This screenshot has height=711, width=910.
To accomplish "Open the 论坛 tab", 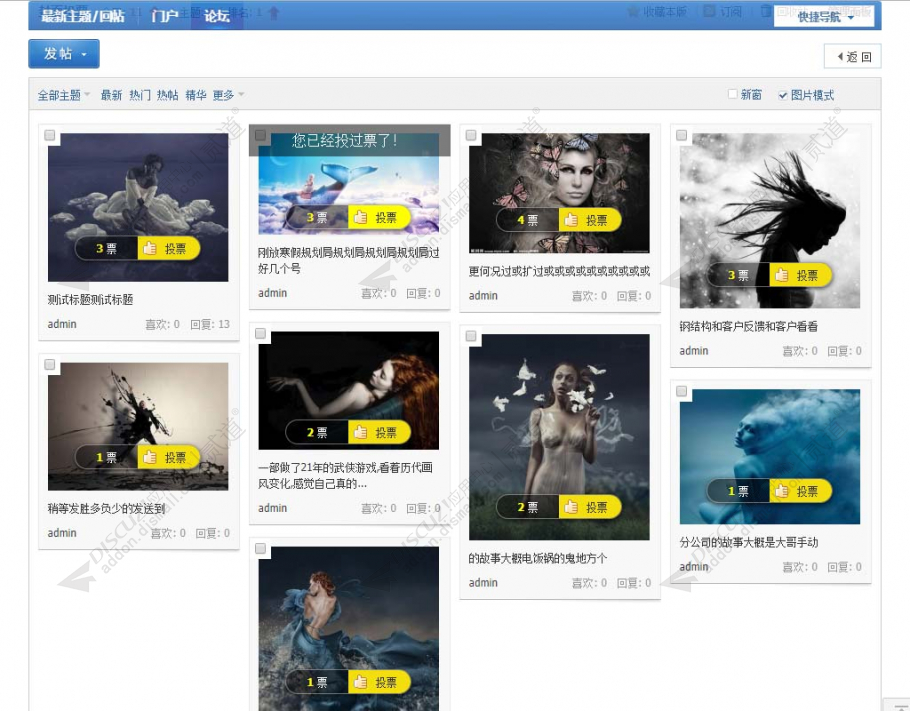I will point(216,16).
